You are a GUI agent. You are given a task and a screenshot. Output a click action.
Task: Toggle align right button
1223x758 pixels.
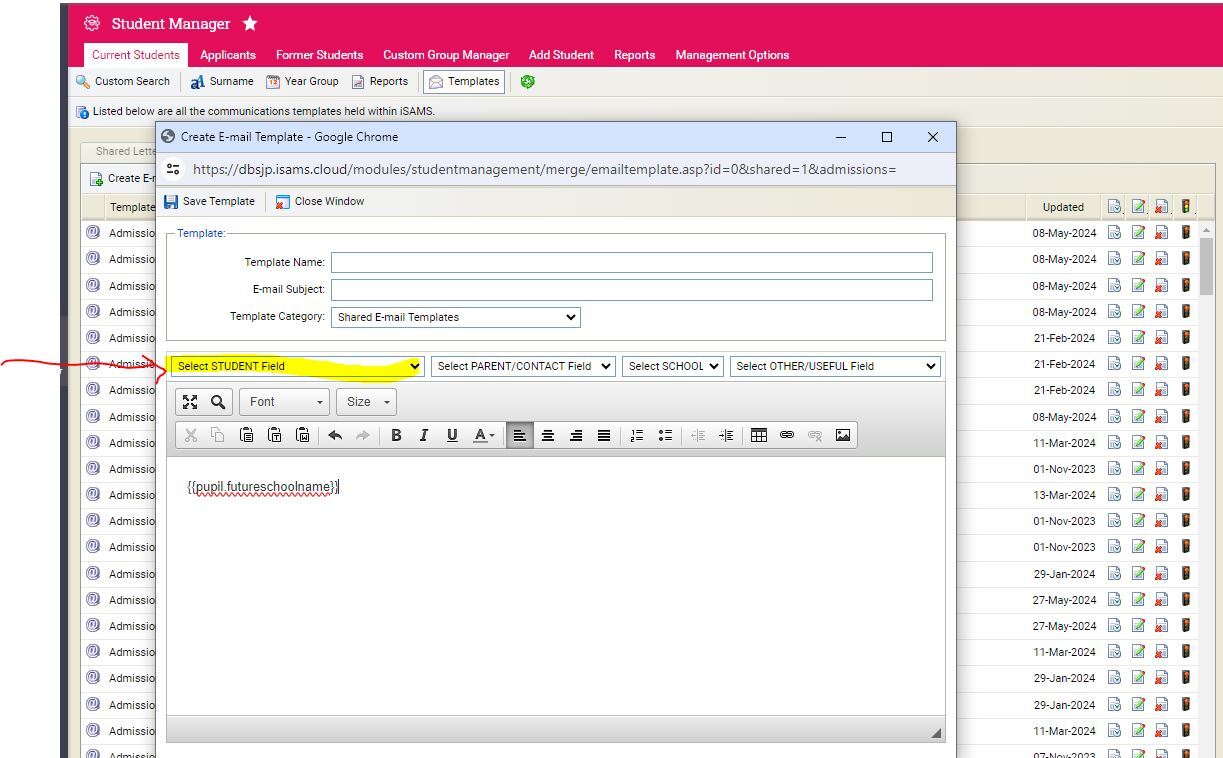click(x=576, y=435)
